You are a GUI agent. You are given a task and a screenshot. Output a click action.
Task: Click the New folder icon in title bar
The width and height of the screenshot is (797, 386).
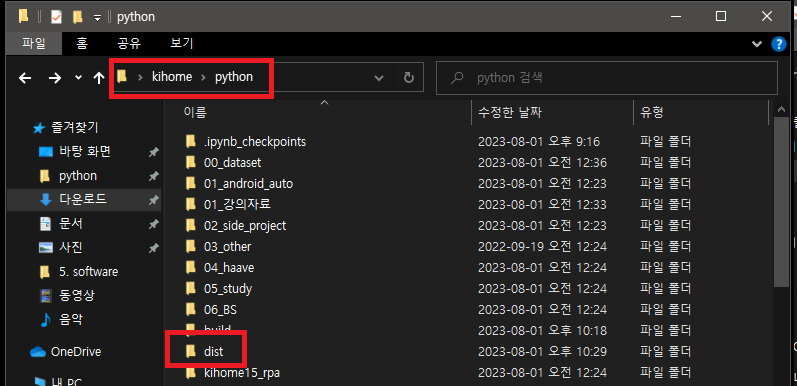point(77,17)
